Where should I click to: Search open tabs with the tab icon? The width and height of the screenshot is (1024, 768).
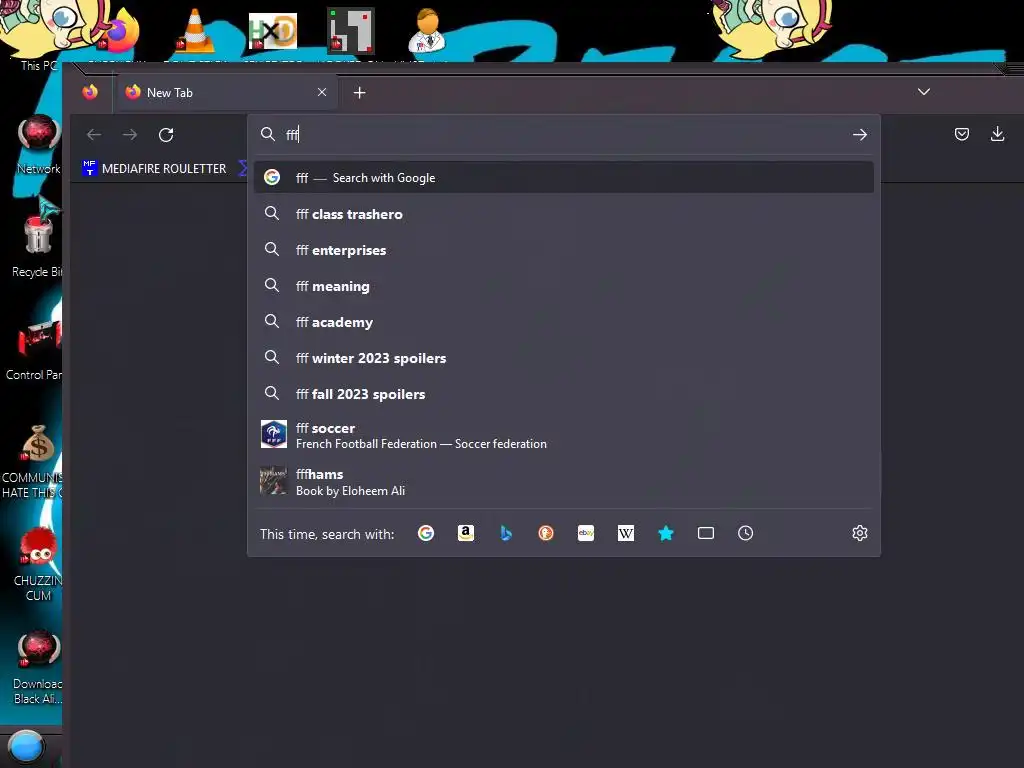[705, 533]
